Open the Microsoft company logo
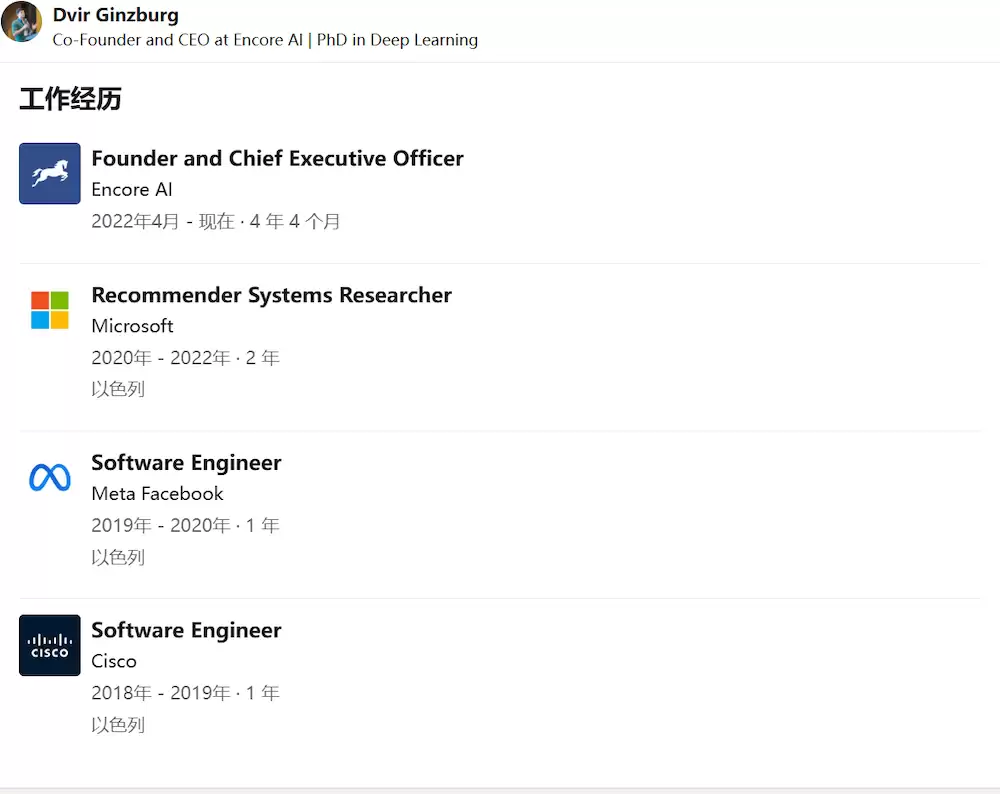The width and height of the screenshot is (1000, 794). pyautogui.click(x=50, y=310)
